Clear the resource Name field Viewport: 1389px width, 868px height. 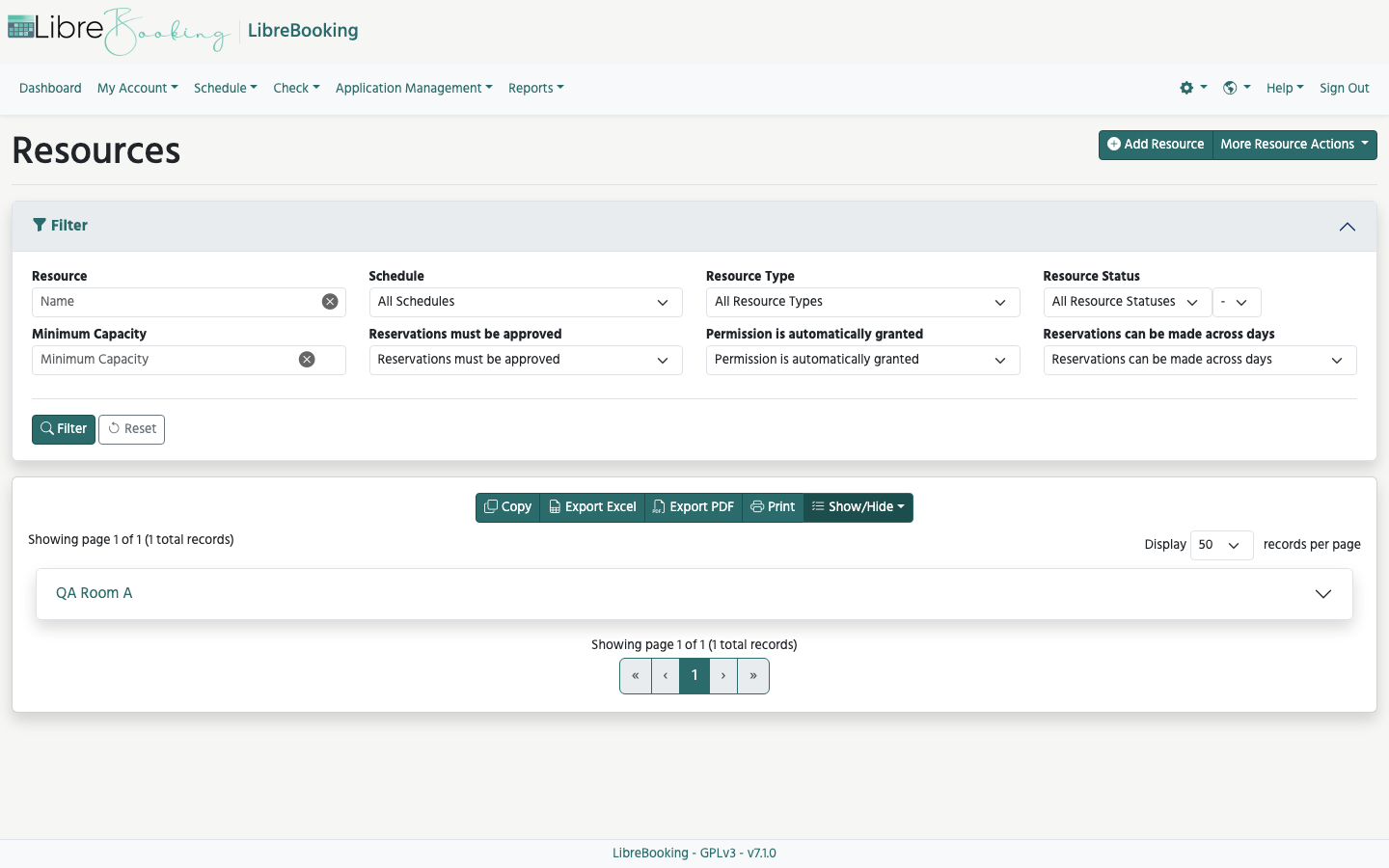tap(330, 302)
